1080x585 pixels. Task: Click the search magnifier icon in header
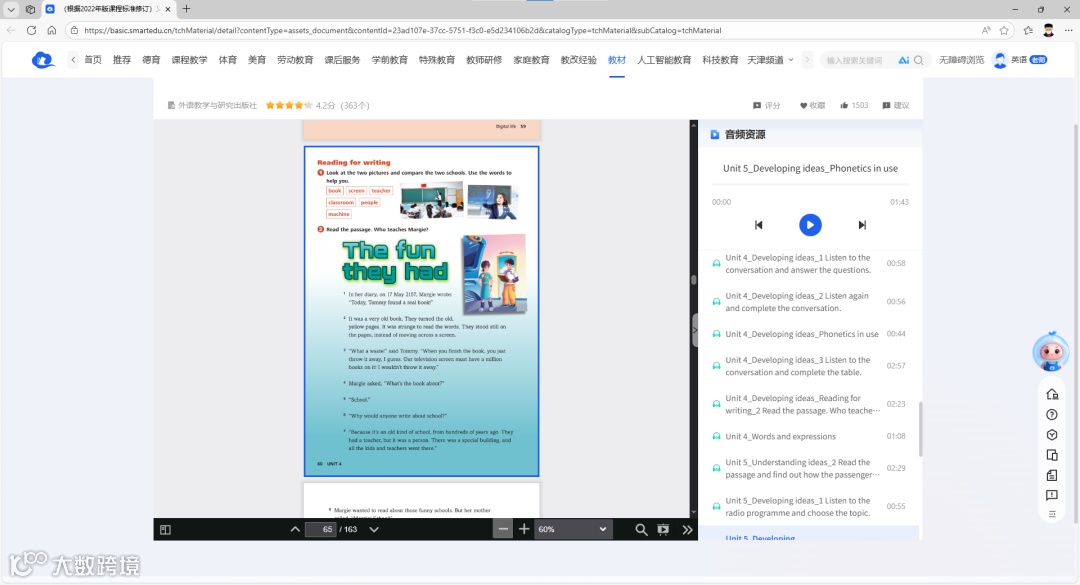coord(919,61)
